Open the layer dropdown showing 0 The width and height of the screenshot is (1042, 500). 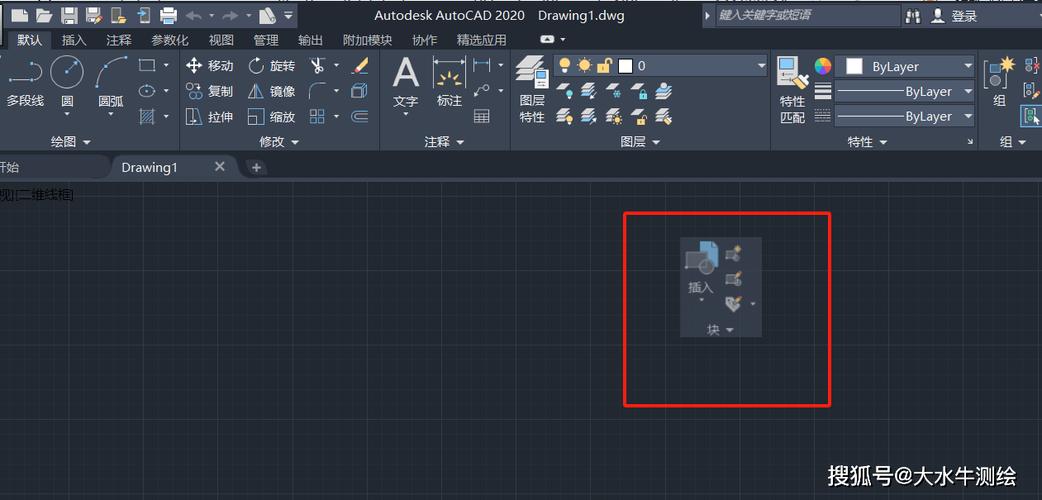pyautogui.click(x=661, y=66)
